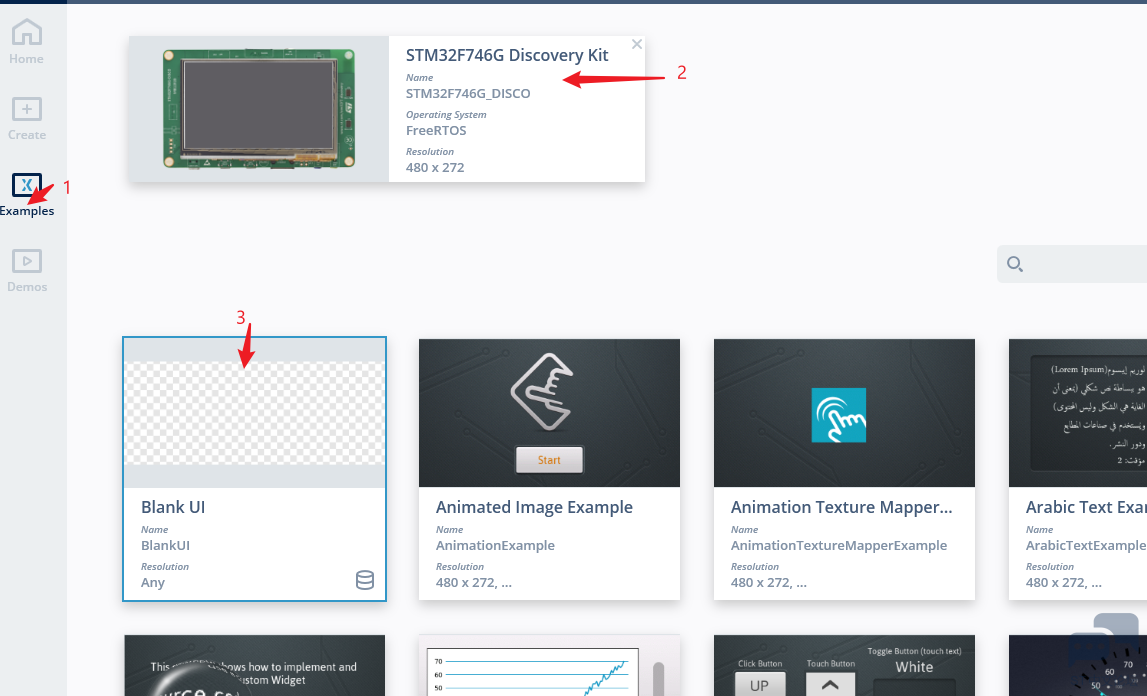Click the AnimationTextureMapperExample name value
Image resolution: width=1147 pixels, height=696 pixels.
click(839, 545)
